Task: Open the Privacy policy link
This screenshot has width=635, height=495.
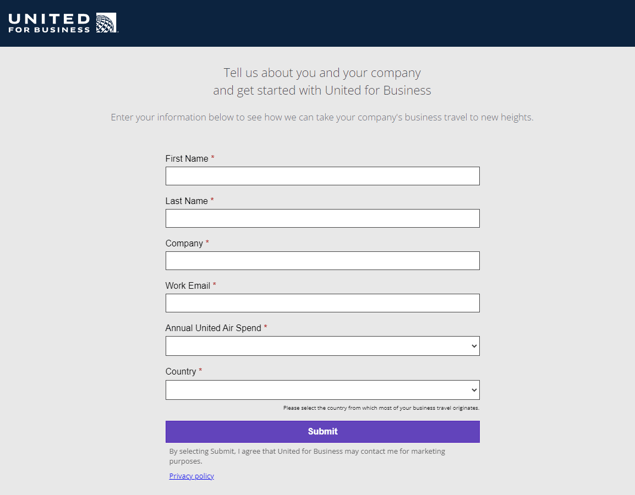Action: (191, 476)
